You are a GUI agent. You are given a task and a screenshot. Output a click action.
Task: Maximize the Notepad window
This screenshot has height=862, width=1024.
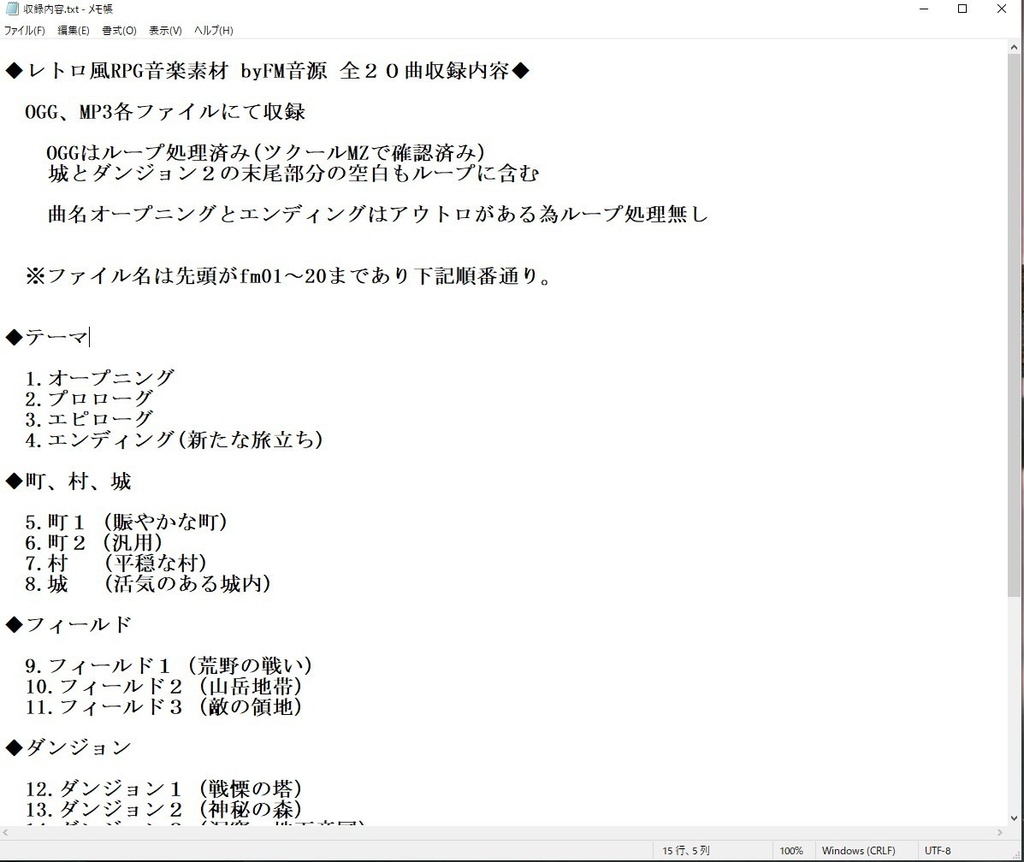click(x=961, y=9)
